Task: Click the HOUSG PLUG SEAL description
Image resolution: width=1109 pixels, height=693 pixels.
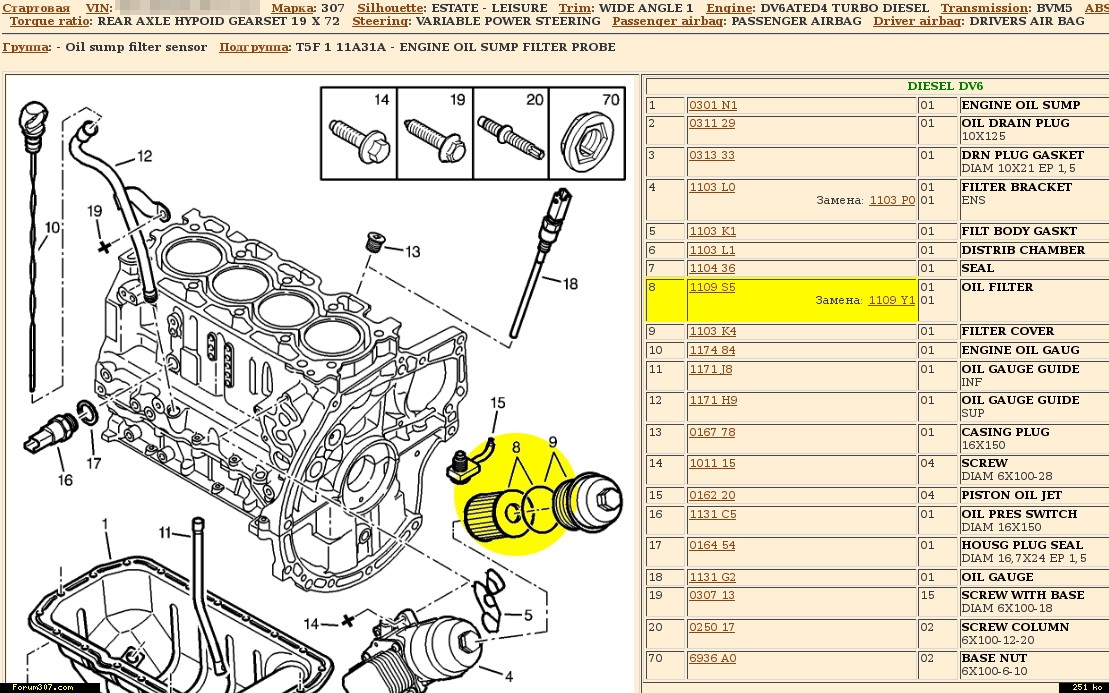Action: click(1022, 545)
